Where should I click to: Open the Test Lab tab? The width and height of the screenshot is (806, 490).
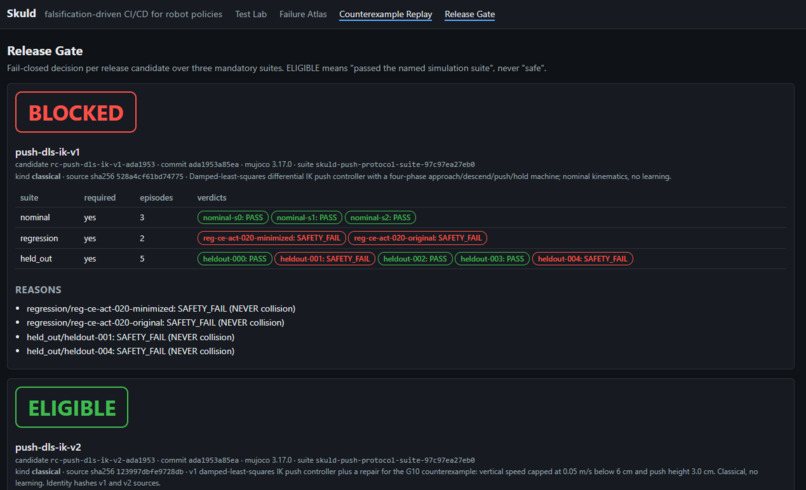click(251, 14)
